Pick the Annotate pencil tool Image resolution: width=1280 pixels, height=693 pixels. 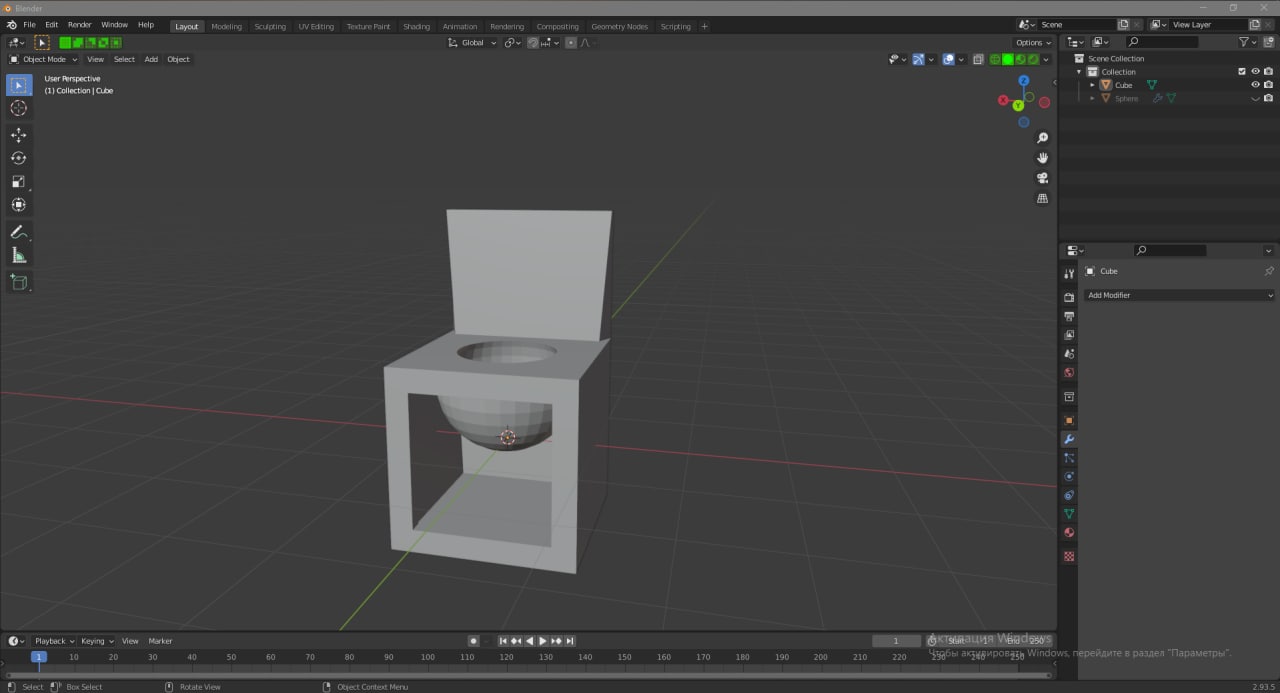click(x=18, y=232)
